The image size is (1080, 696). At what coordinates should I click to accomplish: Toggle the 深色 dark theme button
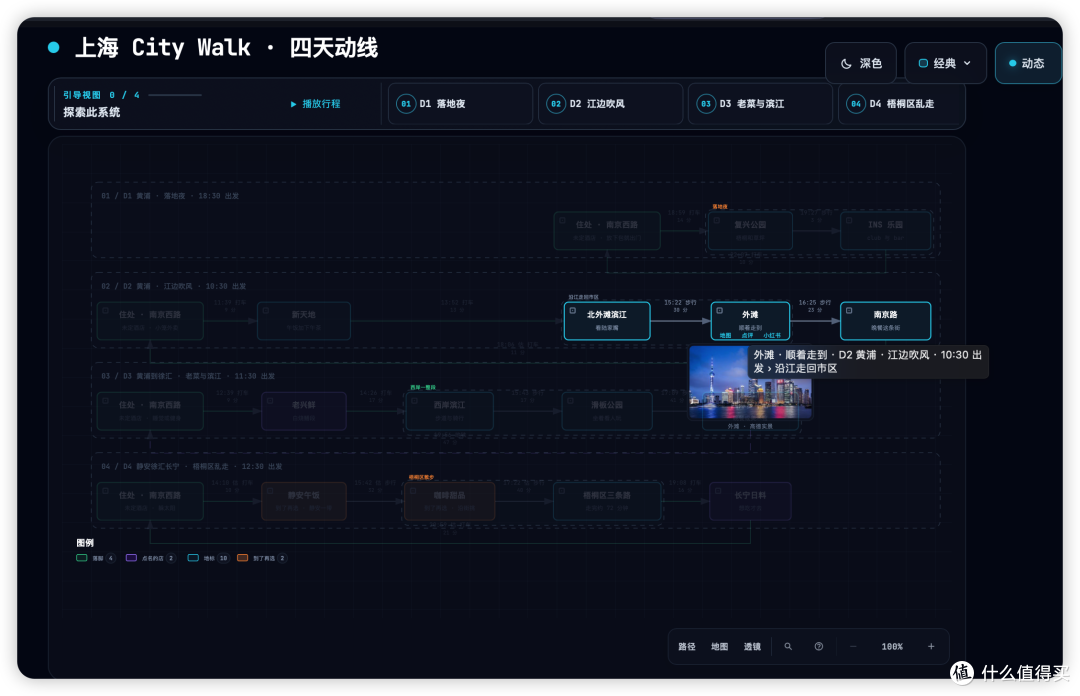click(x=861, y=63)
